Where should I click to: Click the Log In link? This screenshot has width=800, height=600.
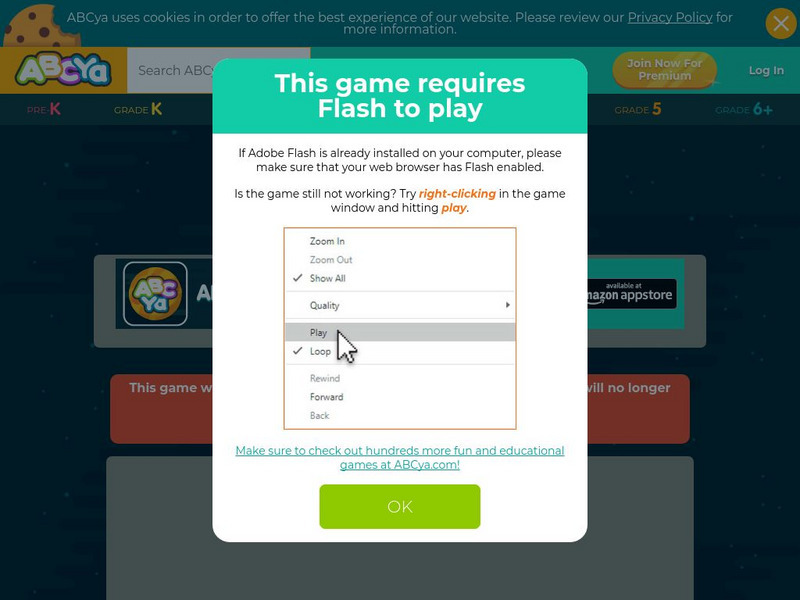point(766,70)
